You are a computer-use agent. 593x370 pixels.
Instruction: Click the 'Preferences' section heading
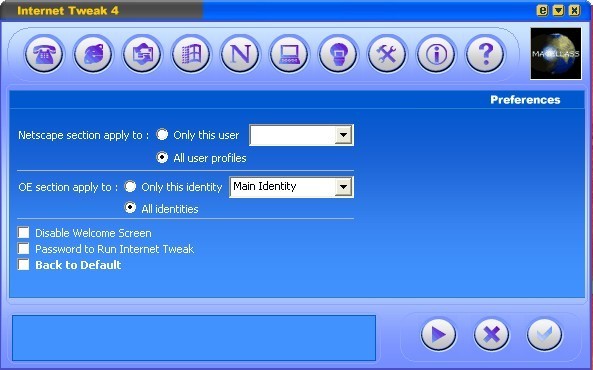[x=525, y=100]
